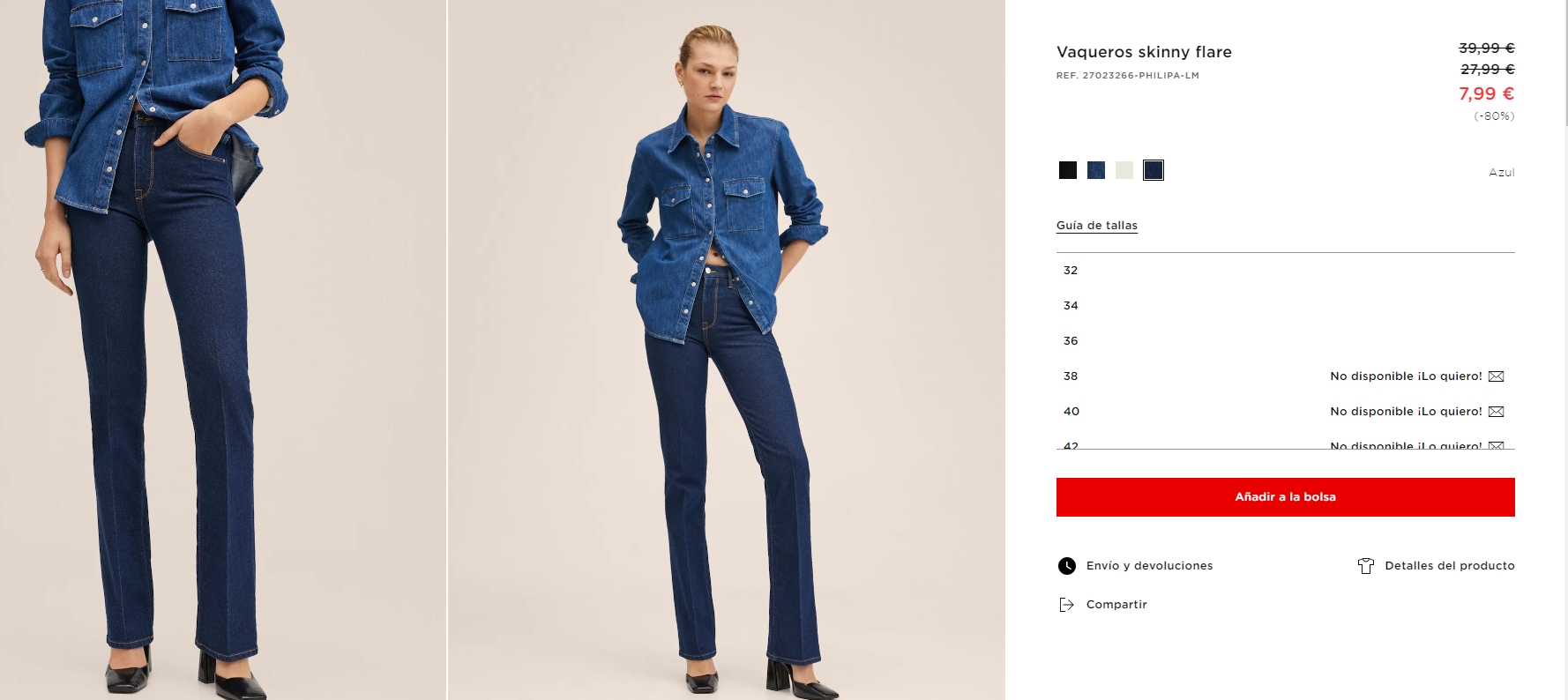Click envelope icon for size 38 notification
This screenshot has height=700, width=1568.
click(1496, 376)
